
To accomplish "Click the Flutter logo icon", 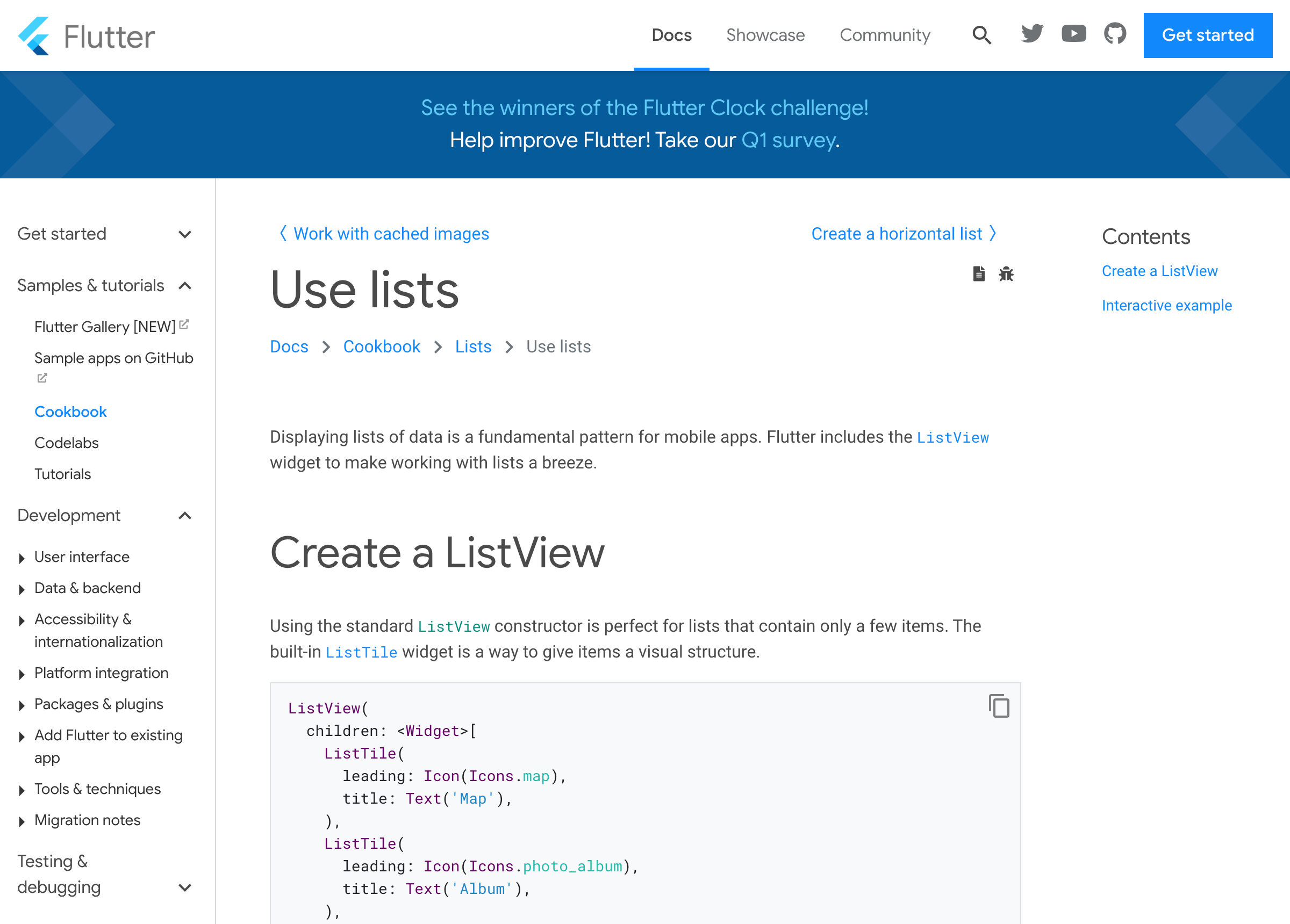I will (34, 36).
